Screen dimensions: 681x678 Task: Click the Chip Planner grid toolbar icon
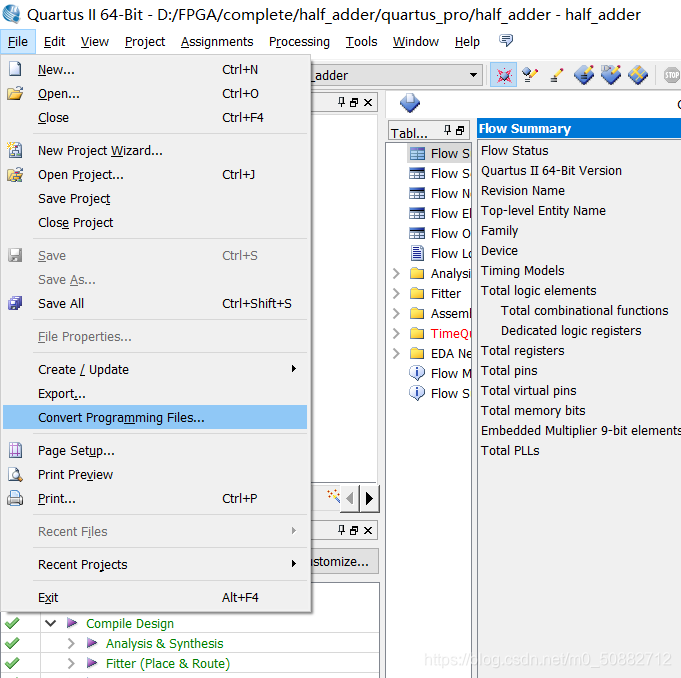point(638,75)
